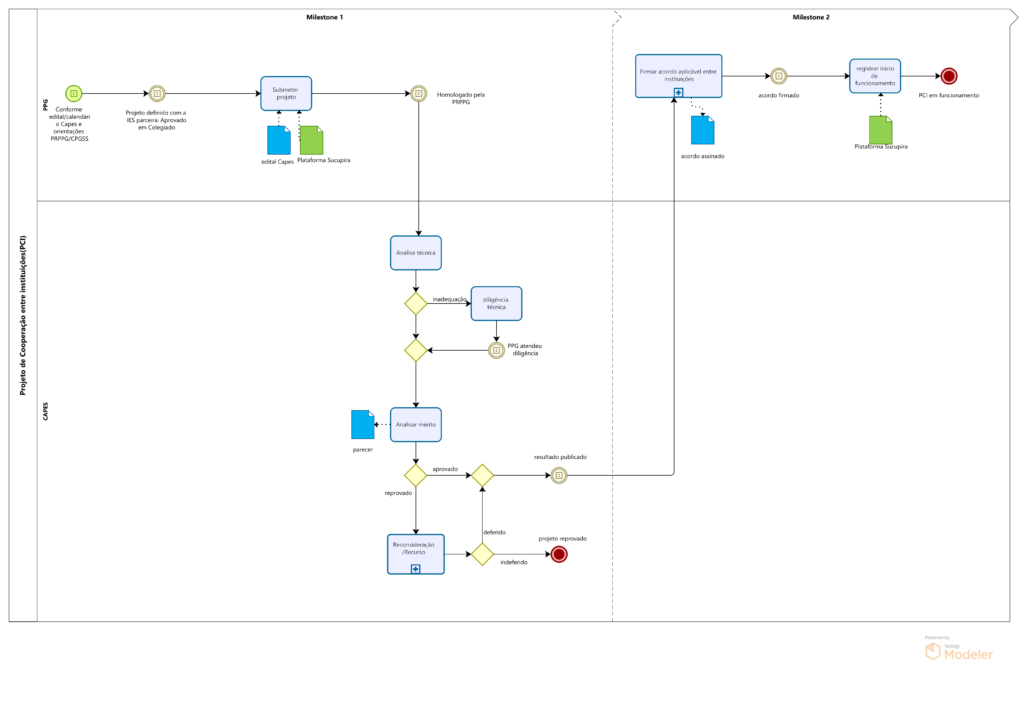Viewport: 1024px width, 704px height.
Task: Click the 'Submeter projeto' task box
Action: pyautogui.click(x=286, y=94)
